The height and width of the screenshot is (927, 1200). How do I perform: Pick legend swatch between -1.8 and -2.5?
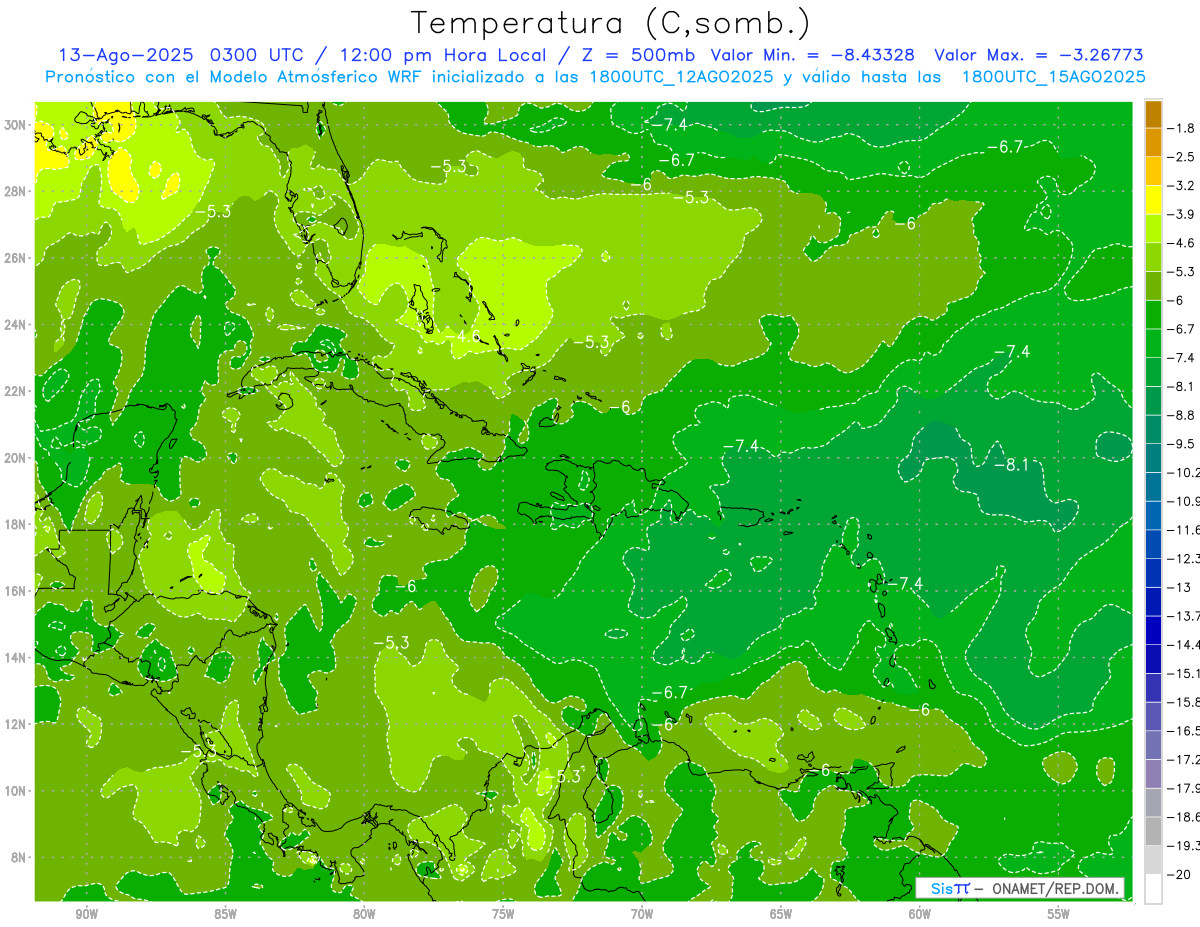pos(1153,142)
